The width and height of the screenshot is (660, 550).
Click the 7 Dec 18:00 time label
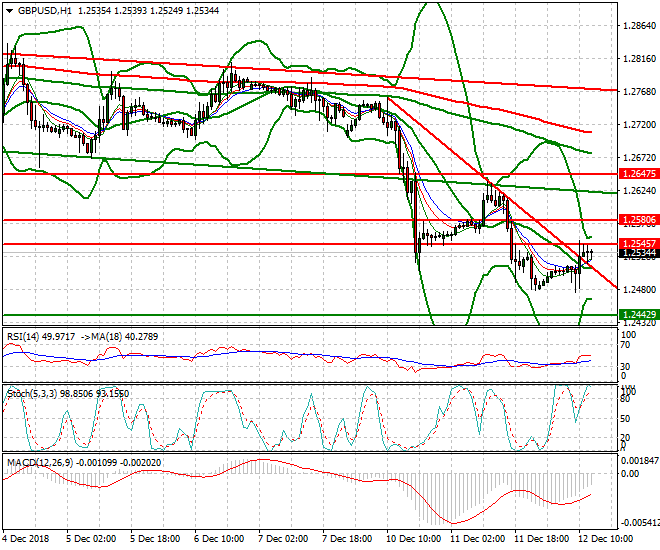tap(347, 539)
